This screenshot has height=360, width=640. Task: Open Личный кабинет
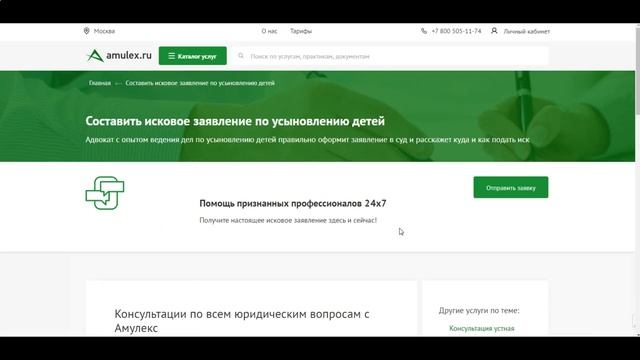tap(527, 31)
